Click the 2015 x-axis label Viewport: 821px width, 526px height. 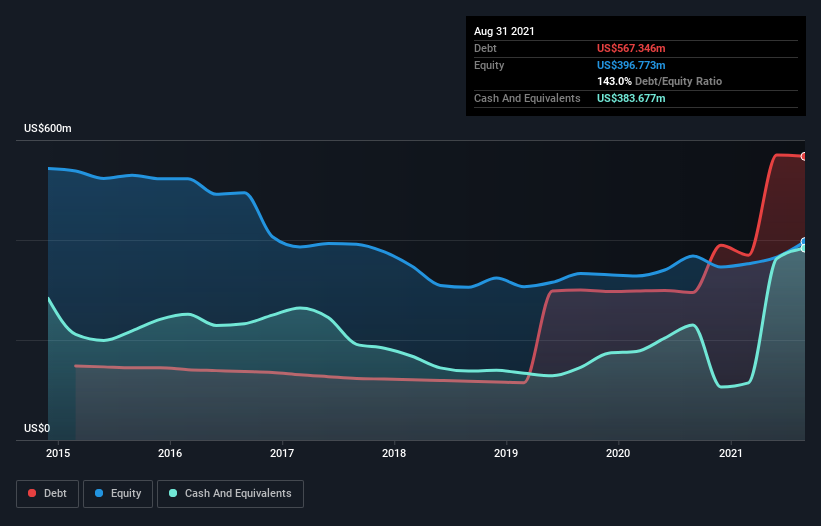click(x=58, y=453)
